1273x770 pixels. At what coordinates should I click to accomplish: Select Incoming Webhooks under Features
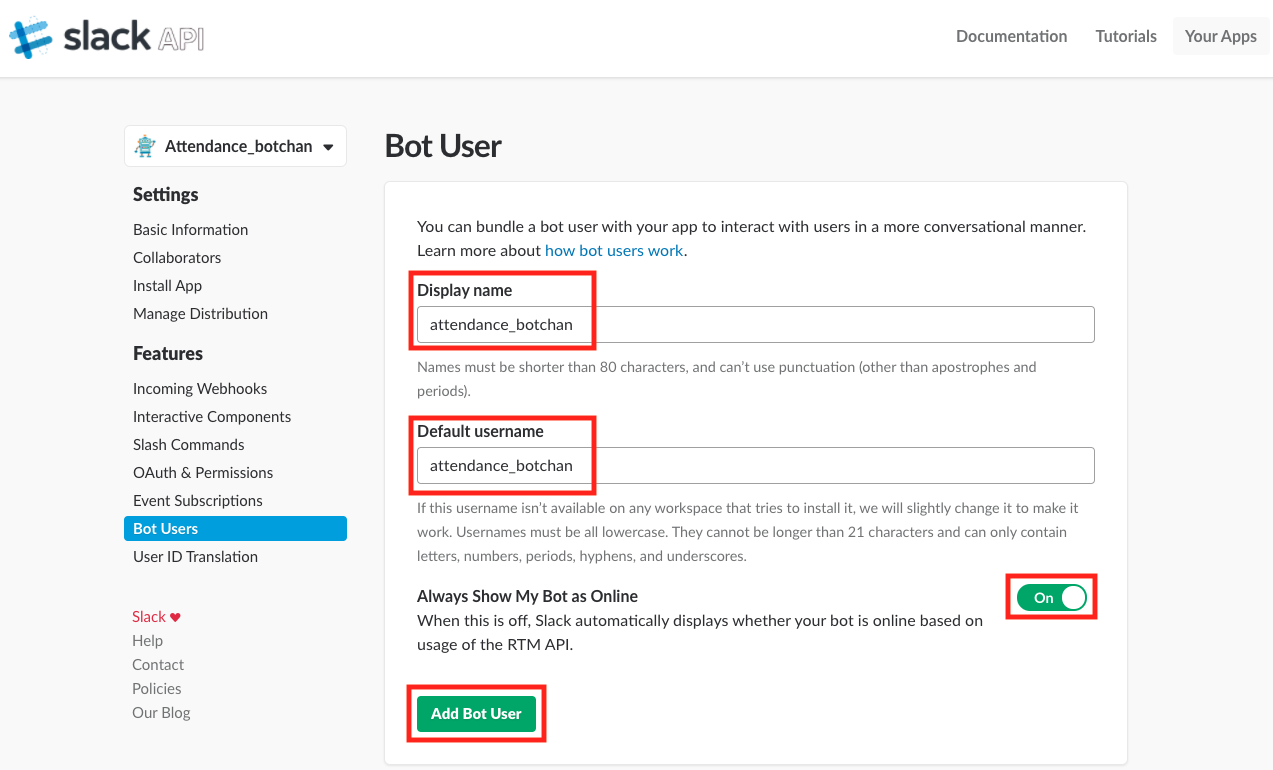click(200, 388)
